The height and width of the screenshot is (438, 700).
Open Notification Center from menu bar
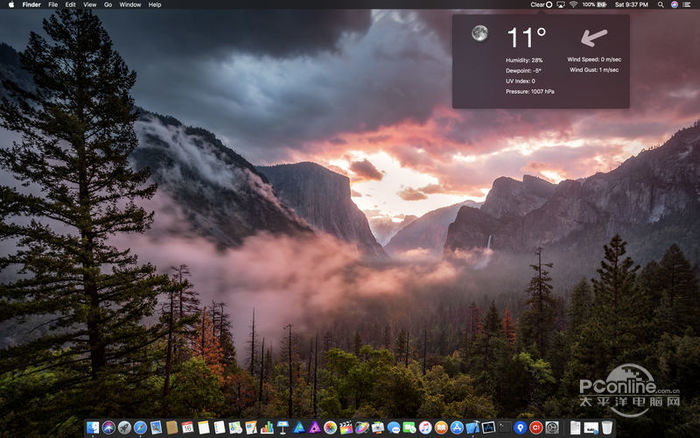(687, 5)
